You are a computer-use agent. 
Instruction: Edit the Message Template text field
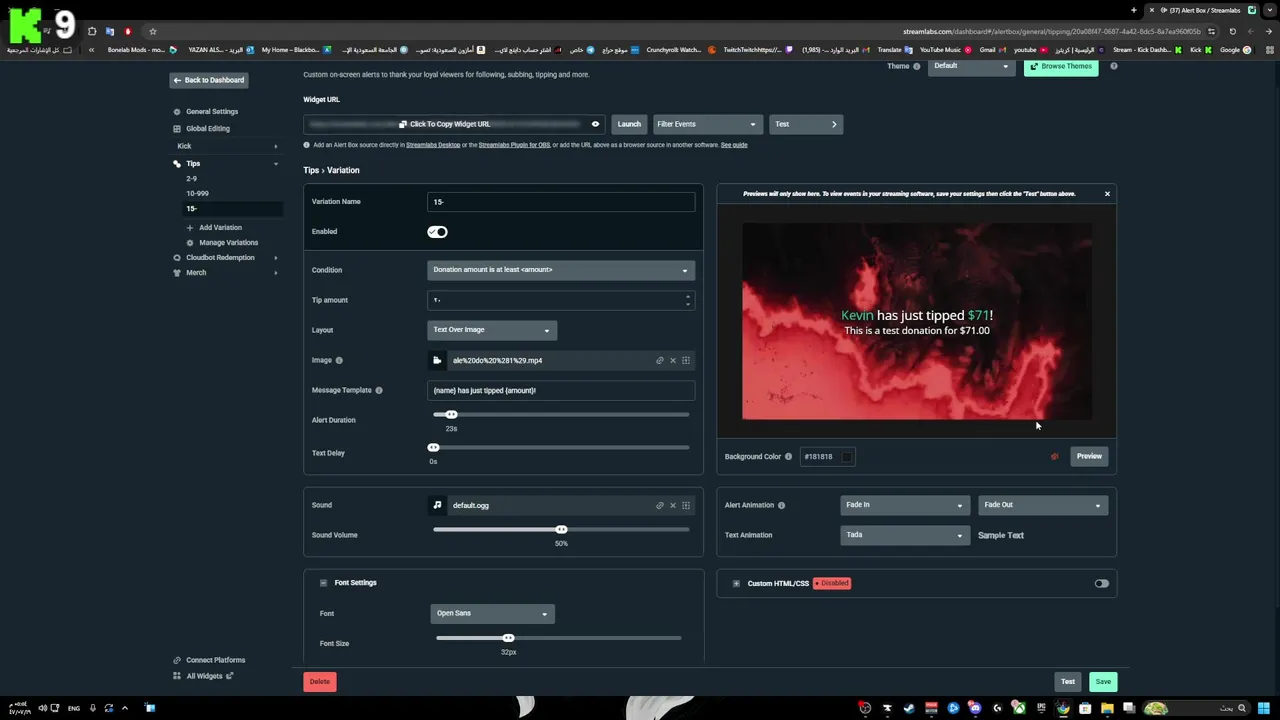coord(561,391)
